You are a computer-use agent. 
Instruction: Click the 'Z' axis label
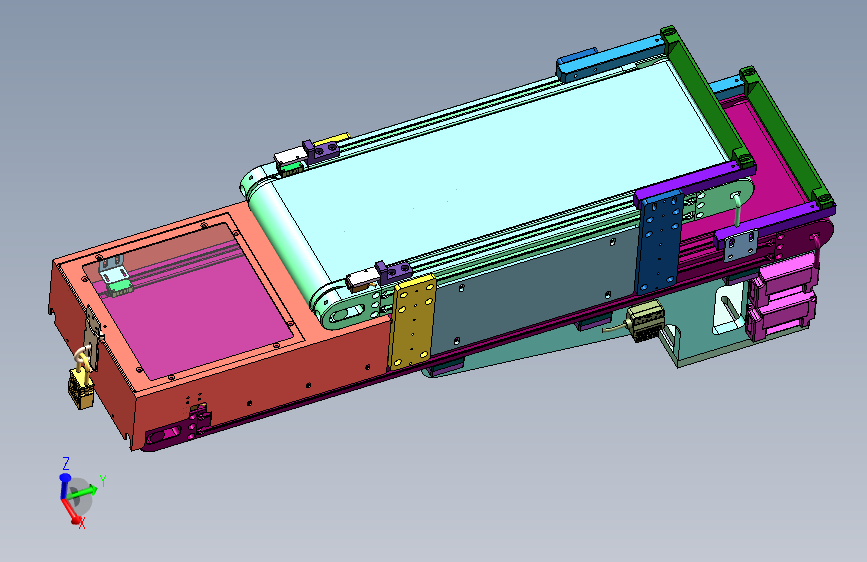point(66,464)
